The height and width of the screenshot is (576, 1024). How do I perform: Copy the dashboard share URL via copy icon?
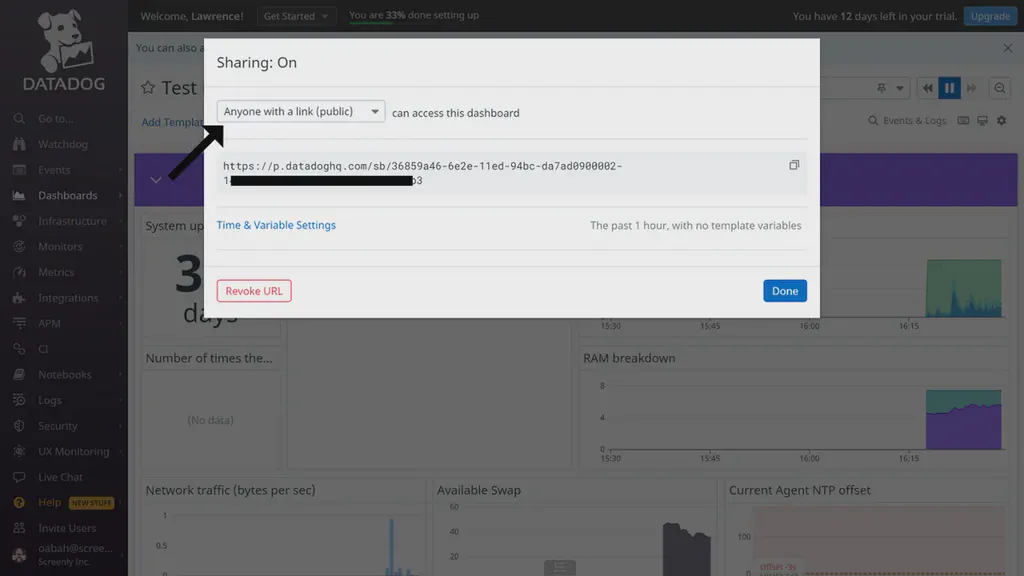[x=794, y=165]
